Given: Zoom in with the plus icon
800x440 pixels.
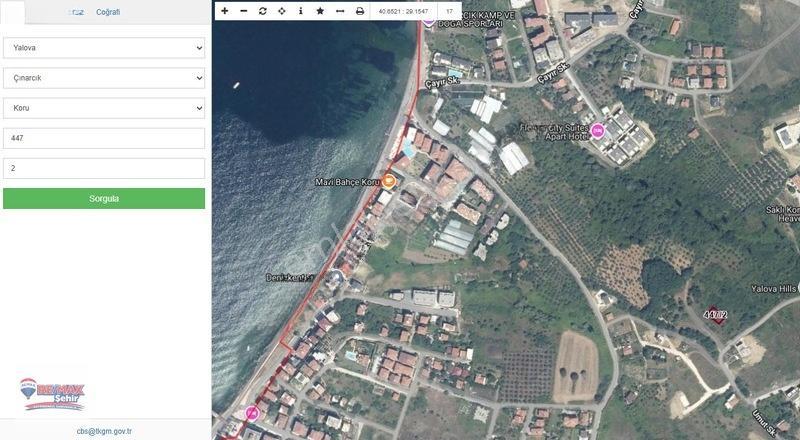Looking at the screenshot, I should pos(224,11).
